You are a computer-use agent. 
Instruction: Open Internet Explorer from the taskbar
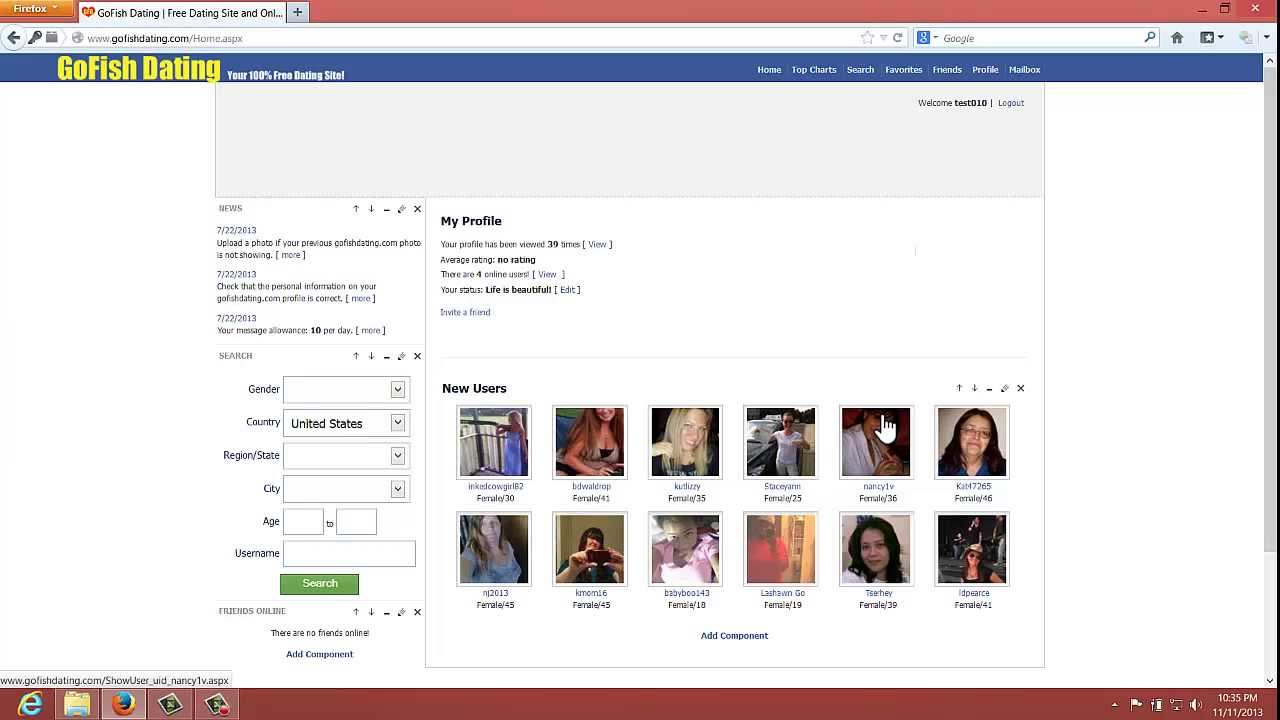point(30,704)
